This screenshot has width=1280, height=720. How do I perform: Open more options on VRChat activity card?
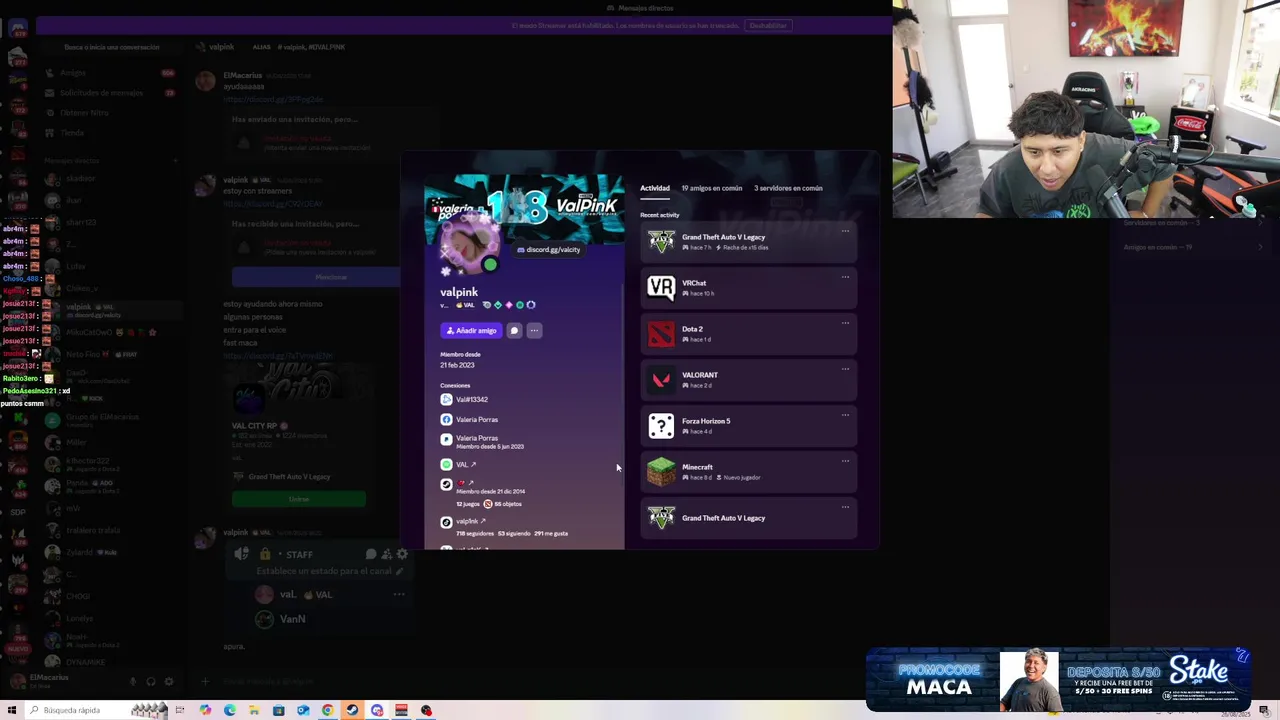(845, 277)
